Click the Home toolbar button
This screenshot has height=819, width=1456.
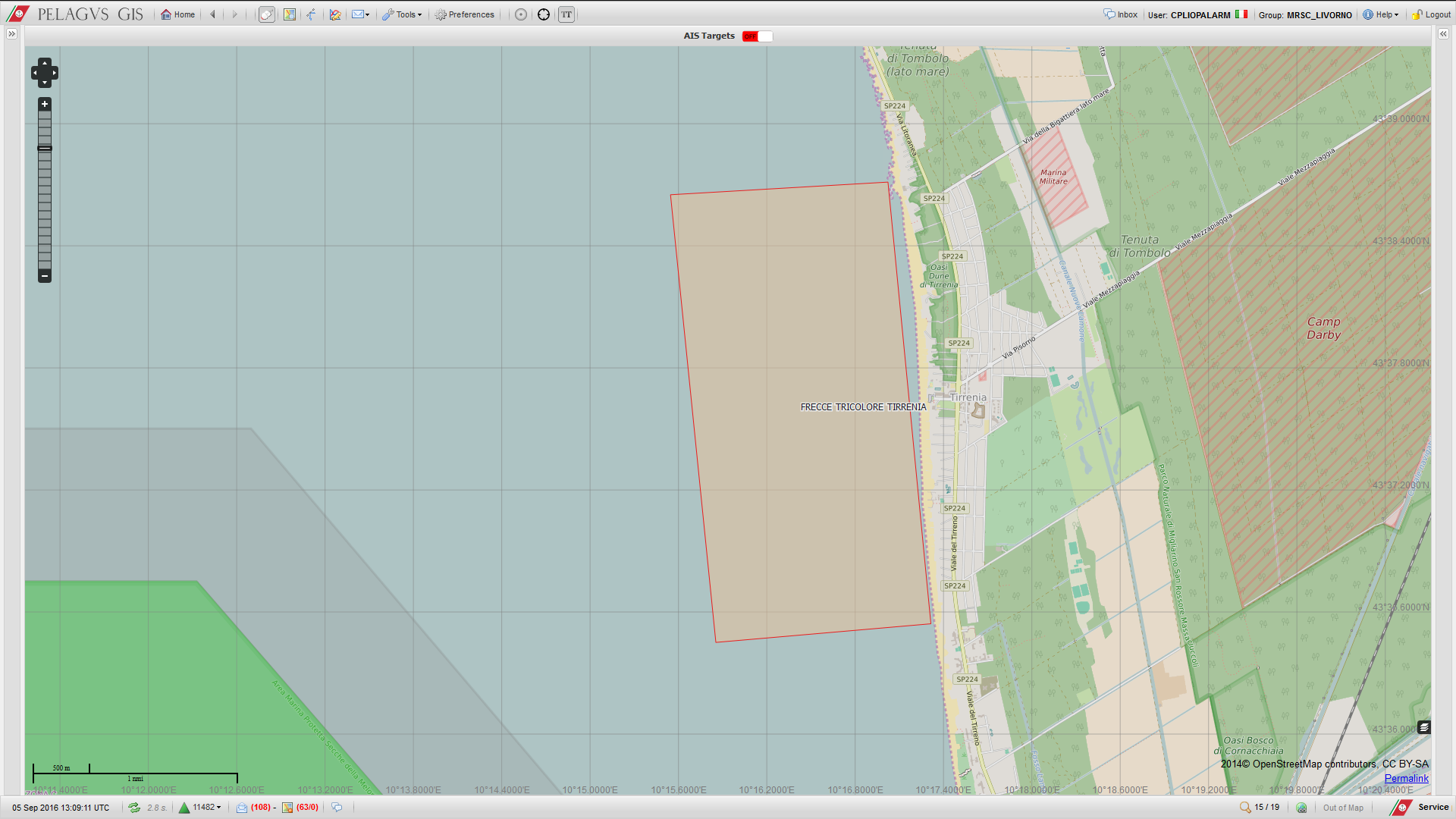pyautogui.click(x=177, y=14)
